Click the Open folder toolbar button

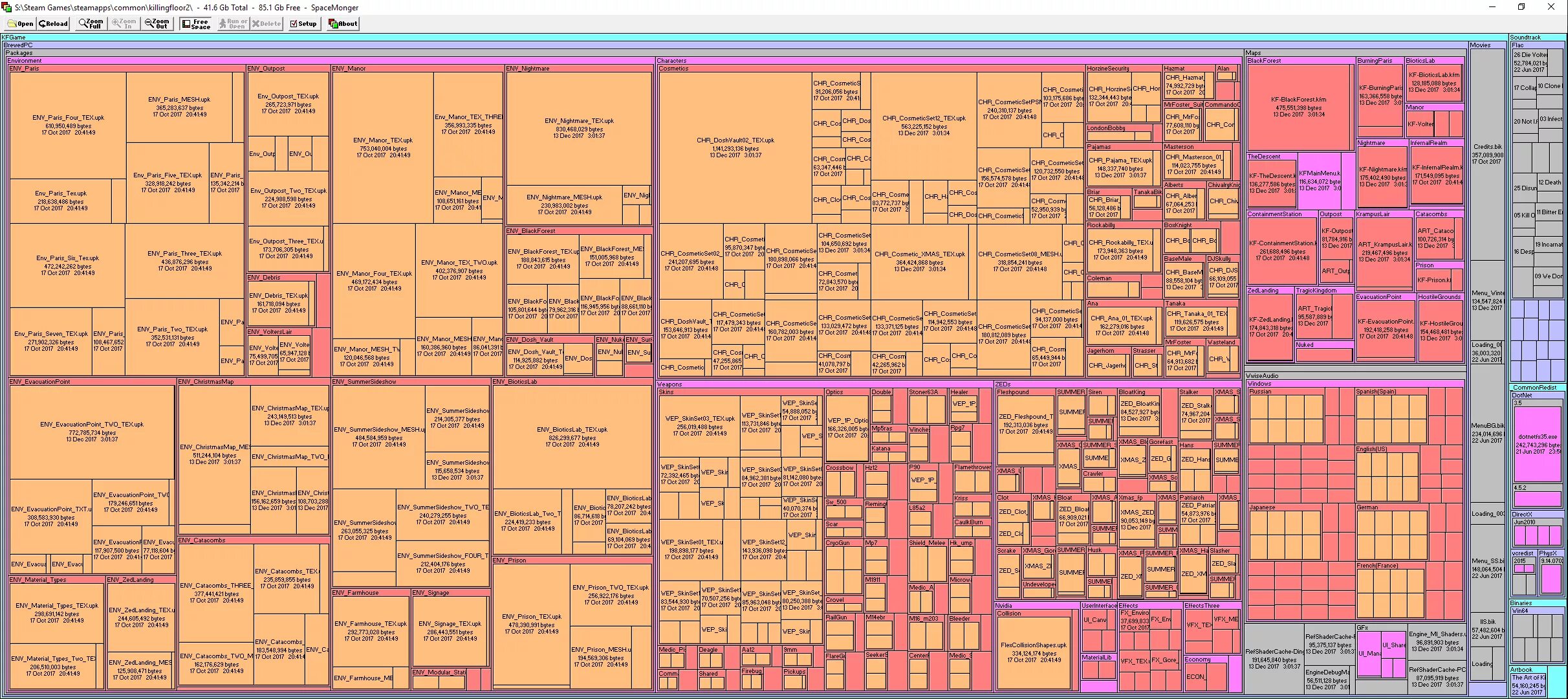[20, 24]
